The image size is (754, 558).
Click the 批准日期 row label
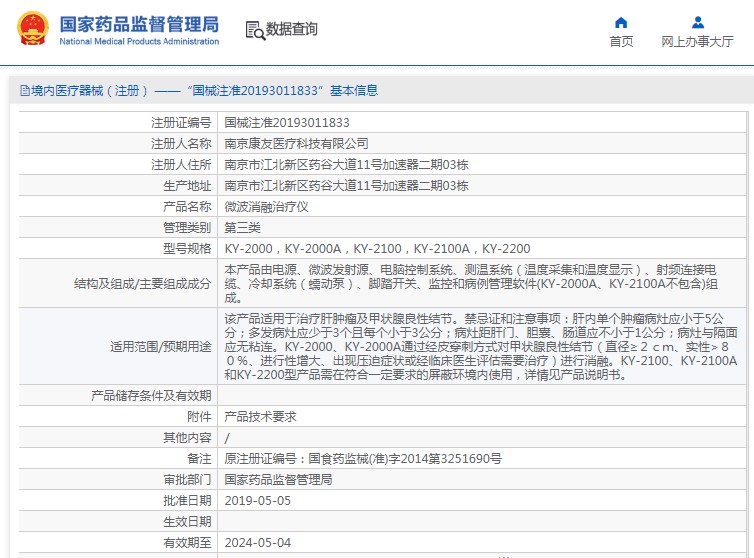click(187, 501)
